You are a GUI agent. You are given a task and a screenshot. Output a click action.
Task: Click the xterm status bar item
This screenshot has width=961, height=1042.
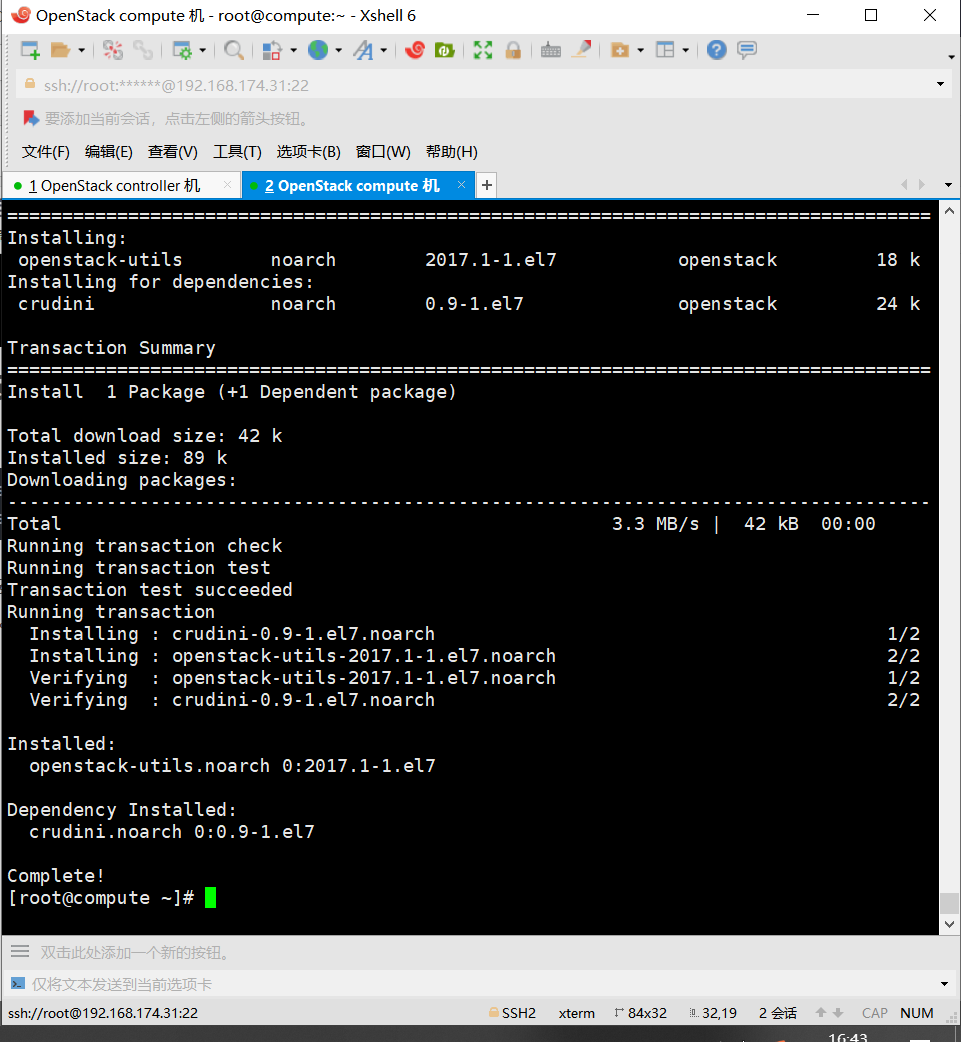(576, 1013)
